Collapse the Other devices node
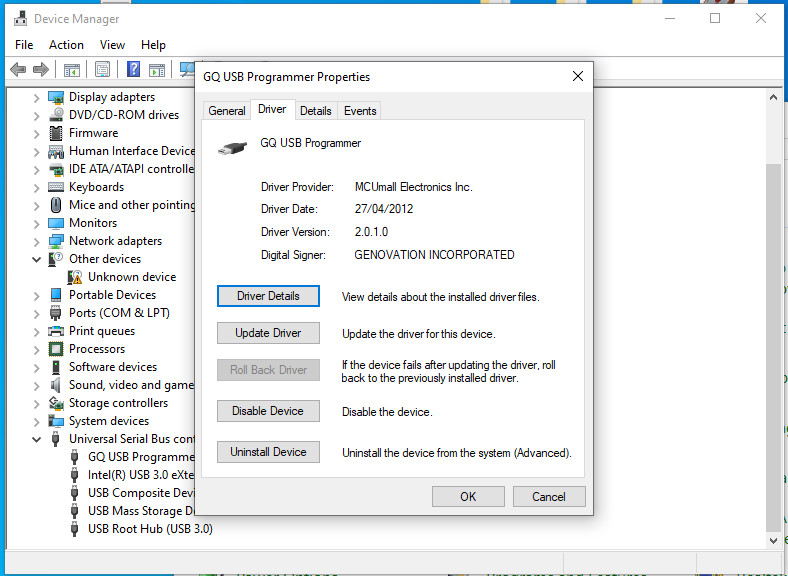This screenshot has width=788, height=576. coord(37,259)
